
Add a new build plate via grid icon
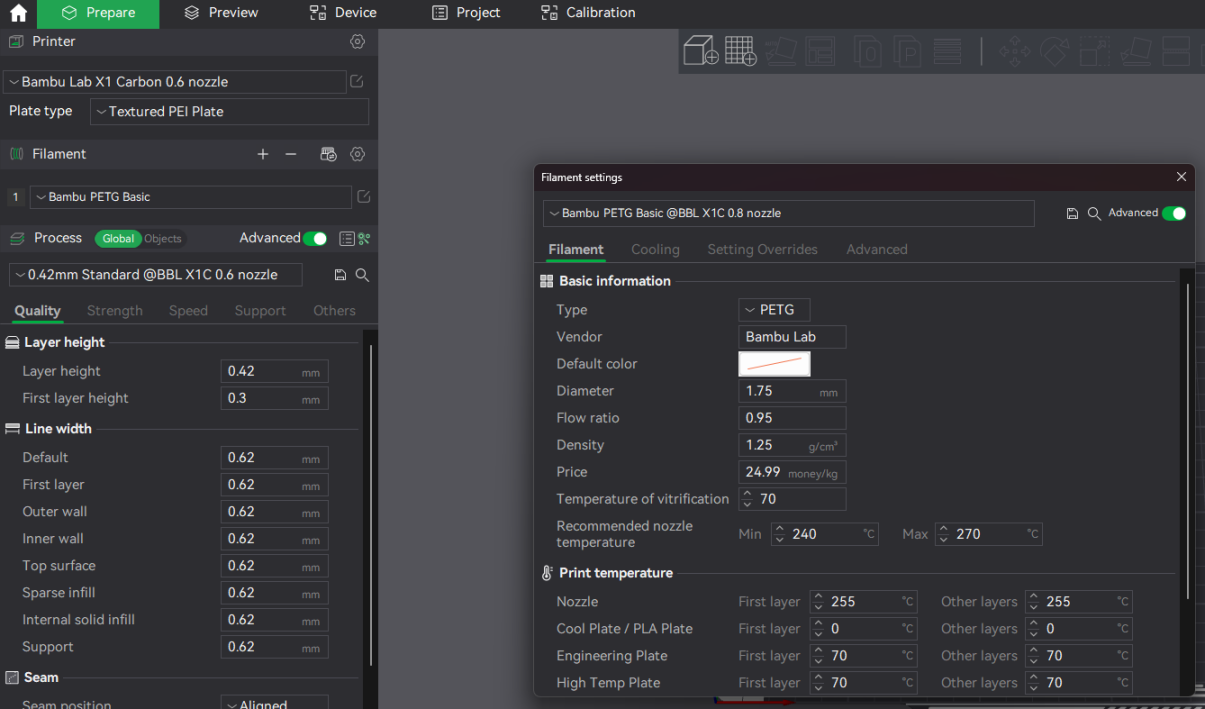[x=740, y=51]
